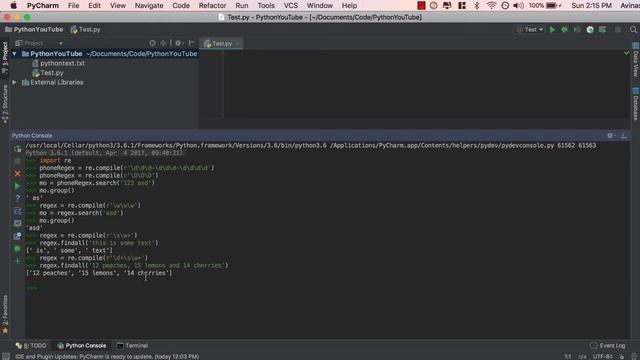Open the Test run configuration dropdown
The height and width of the screenshot is (360, 640).
coord(530,29)
